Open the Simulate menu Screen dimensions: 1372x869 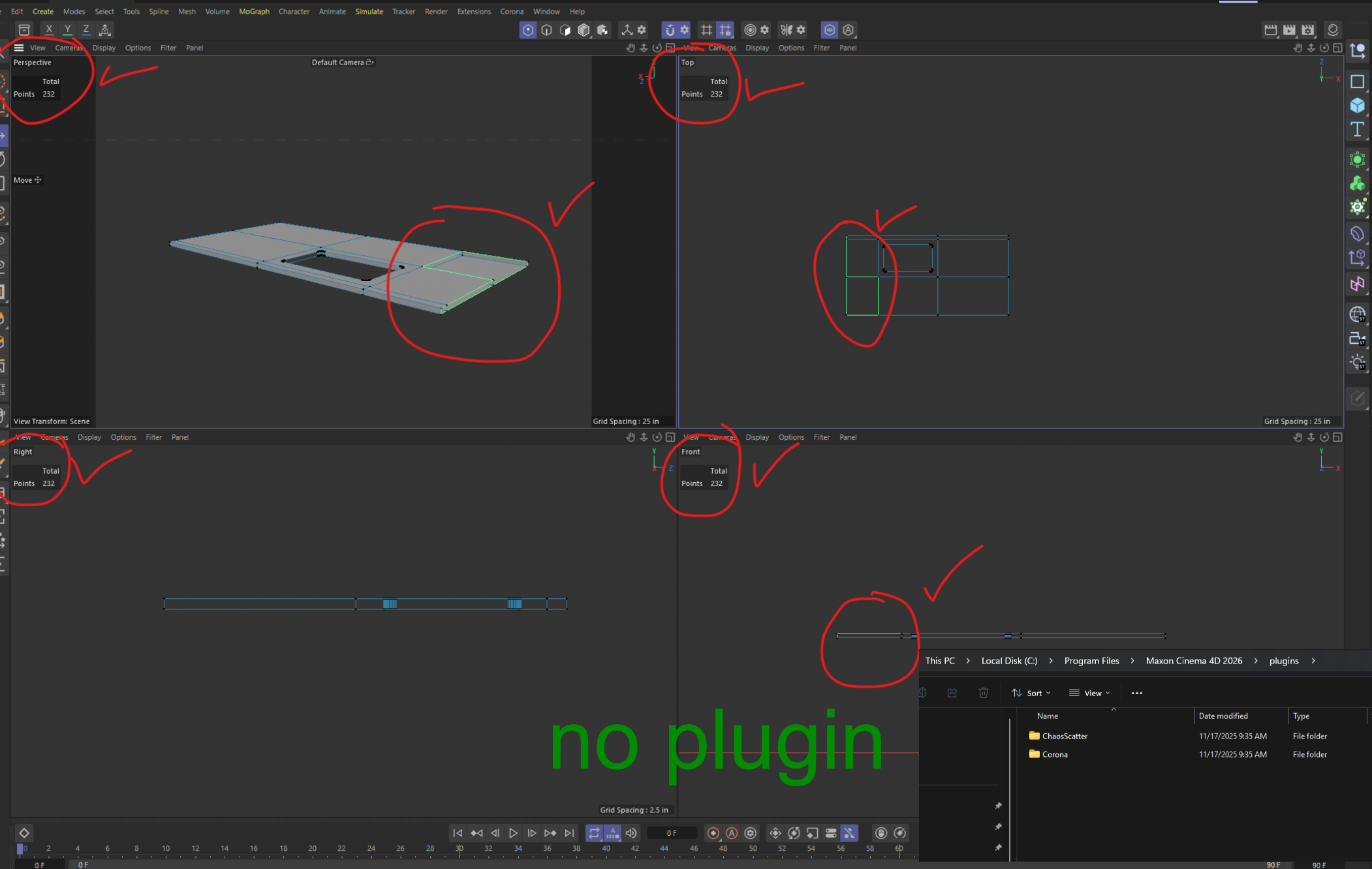coord(369,12)
